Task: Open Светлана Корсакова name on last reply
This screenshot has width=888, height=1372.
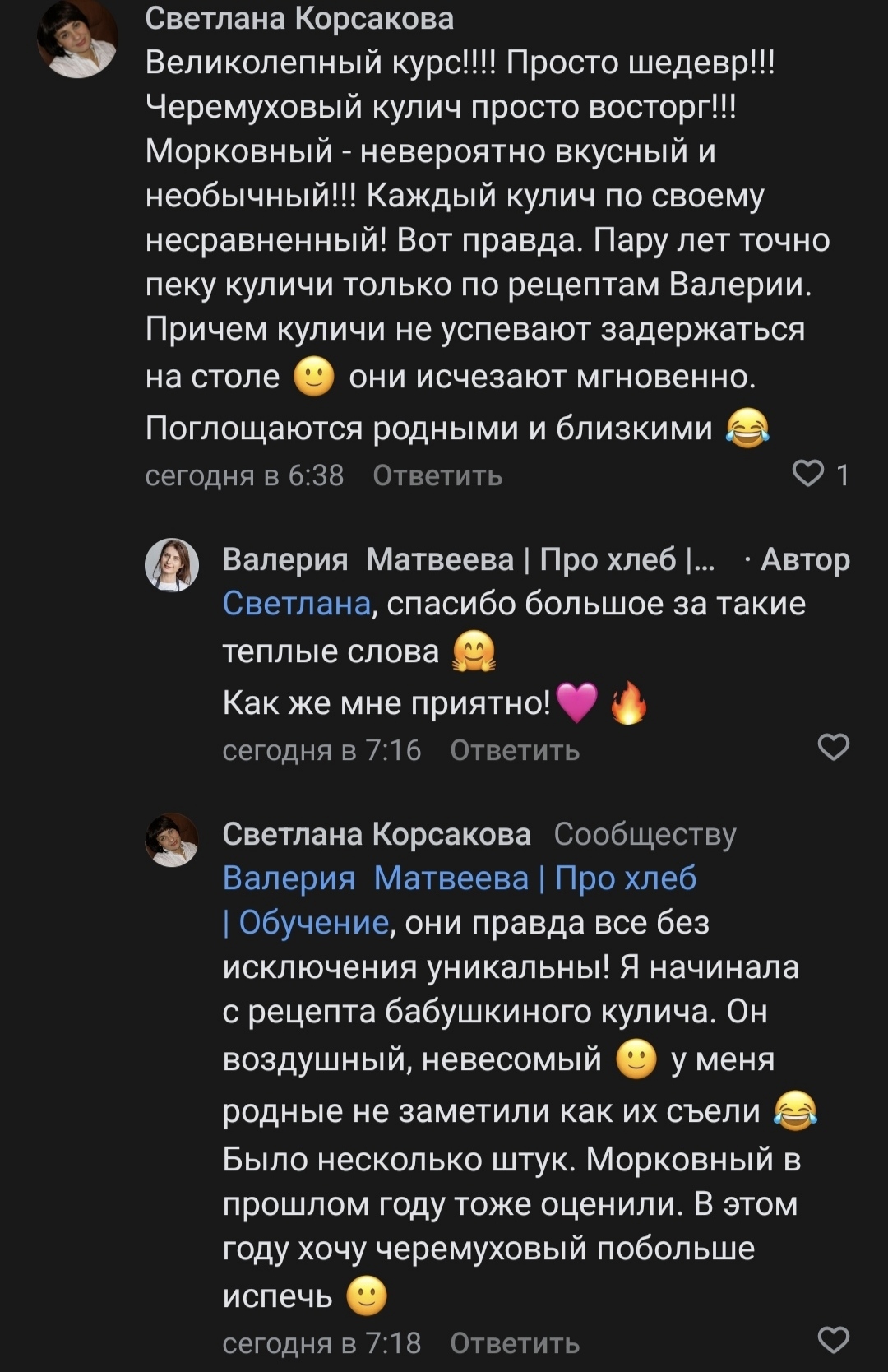Action: 377,834
